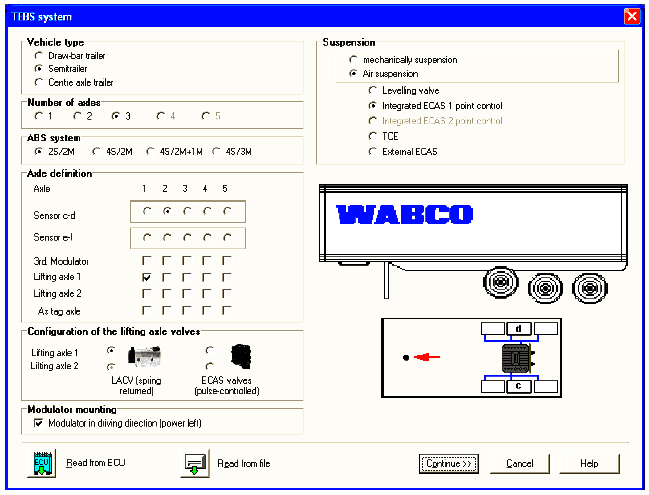
Task: Click the Sensor e-f label
Action: 53,238
